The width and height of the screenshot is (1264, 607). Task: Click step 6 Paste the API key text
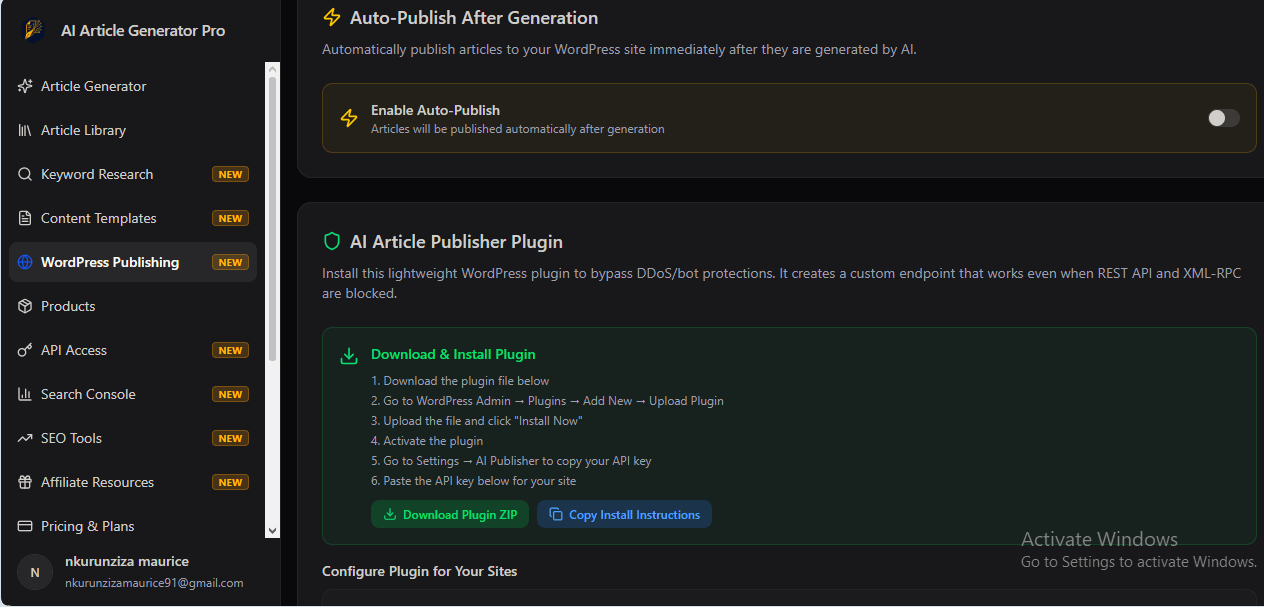click(473, 481)
